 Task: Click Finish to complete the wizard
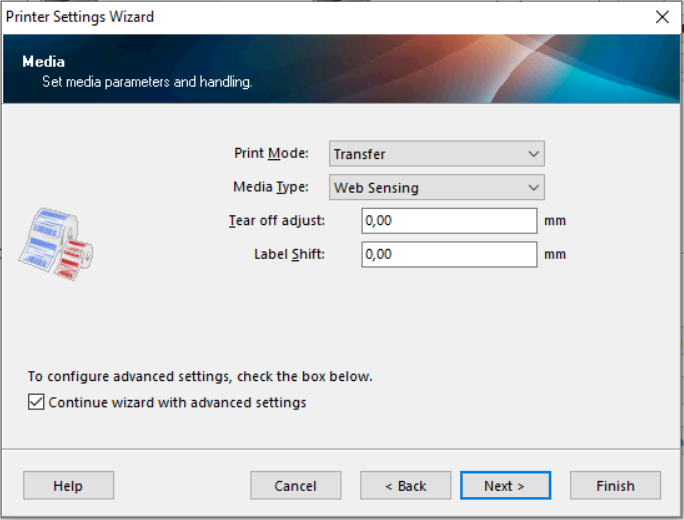point(615,486)
